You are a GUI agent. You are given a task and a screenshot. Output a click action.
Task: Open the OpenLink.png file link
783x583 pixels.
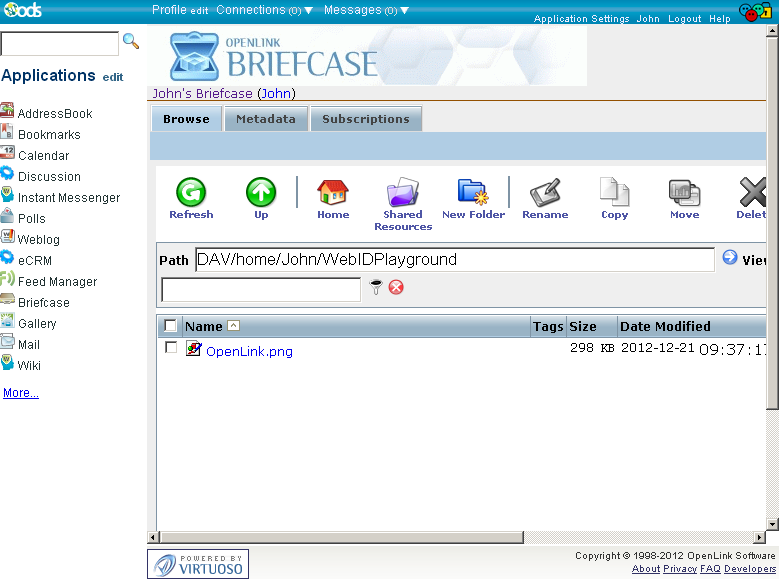point(249,351)
